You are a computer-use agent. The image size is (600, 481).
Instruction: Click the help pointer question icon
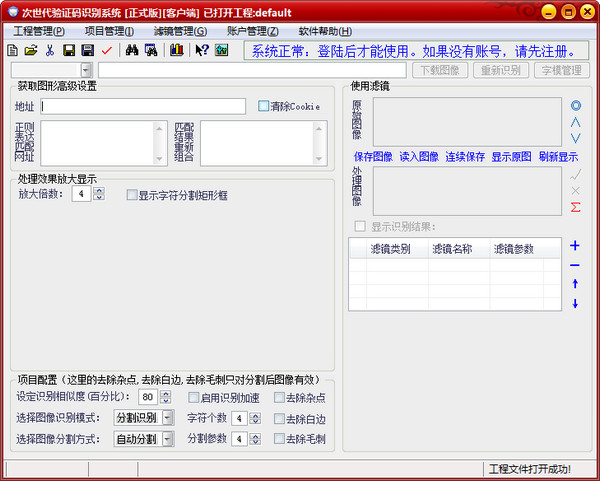[x=202, y=50]
